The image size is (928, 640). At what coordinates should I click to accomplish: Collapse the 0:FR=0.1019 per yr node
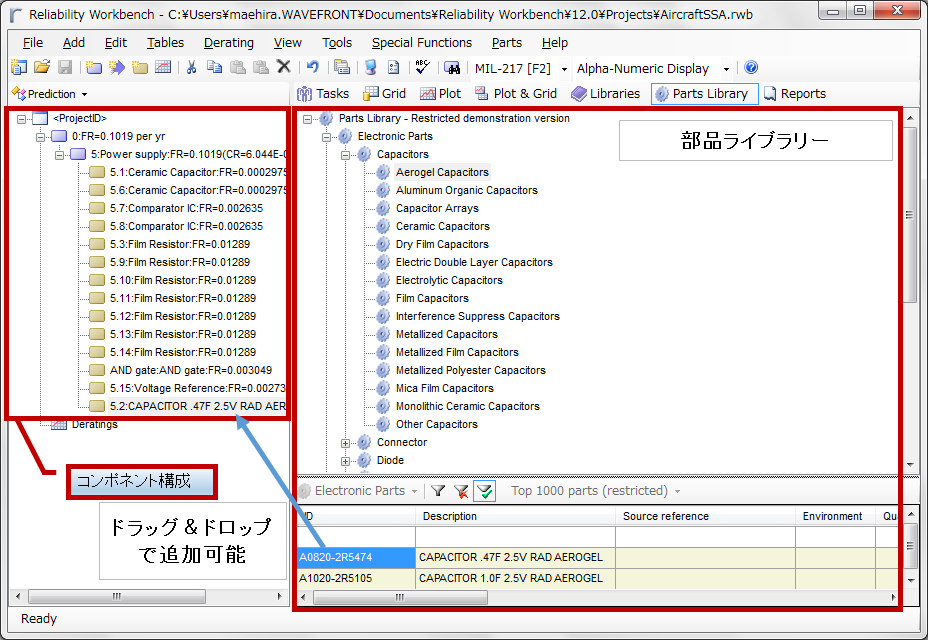point(40,137)
